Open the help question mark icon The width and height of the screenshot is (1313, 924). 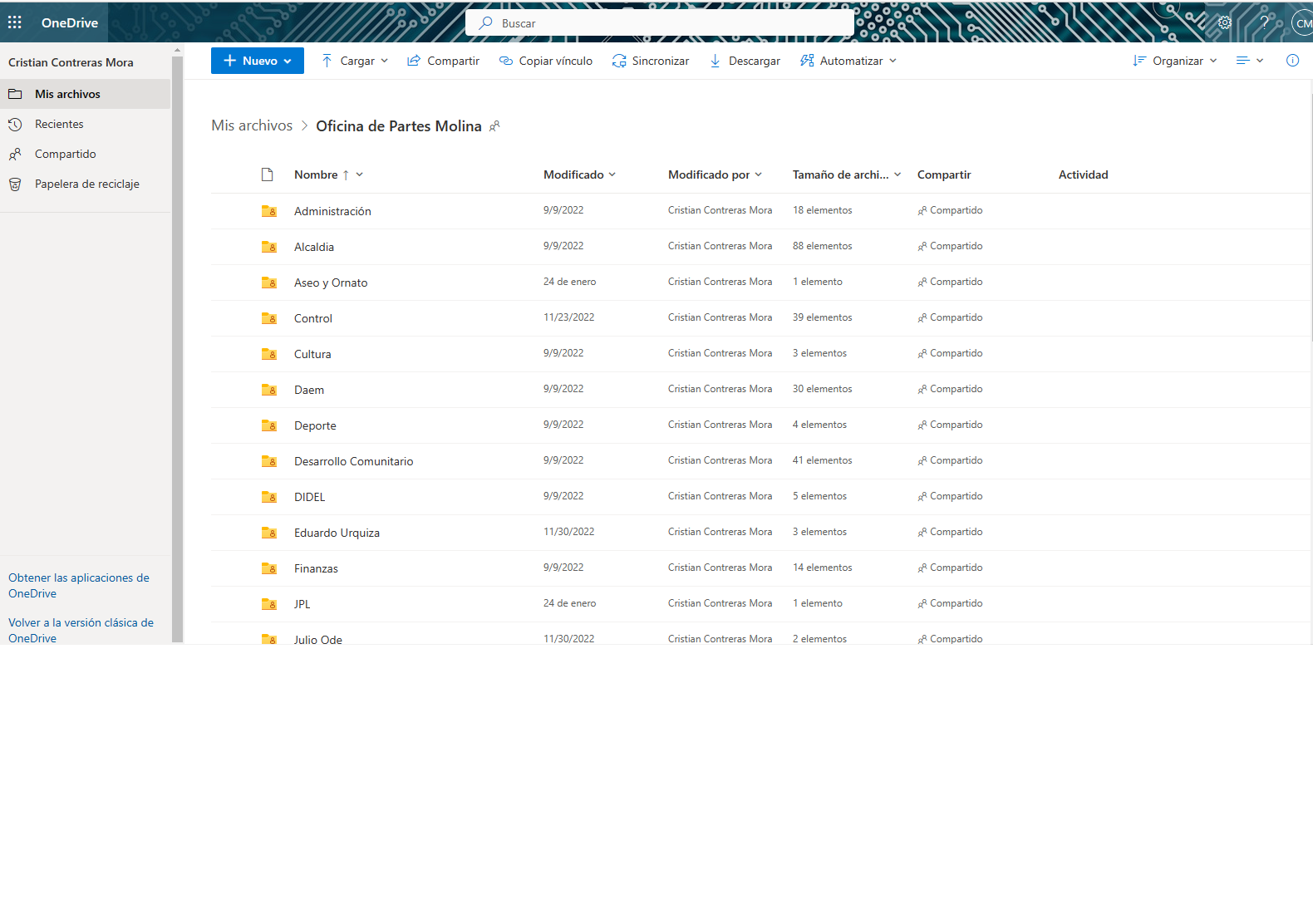point(1264,22)
